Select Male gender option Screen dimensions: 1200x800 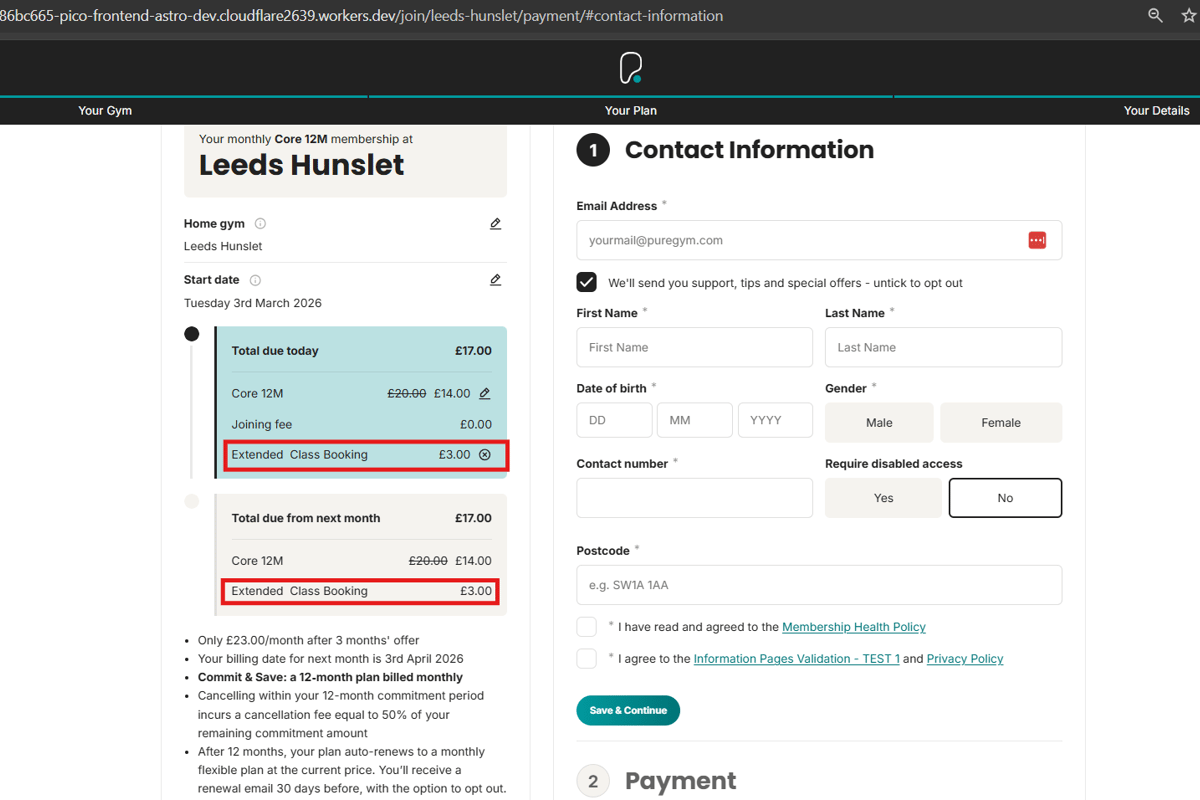879,423
